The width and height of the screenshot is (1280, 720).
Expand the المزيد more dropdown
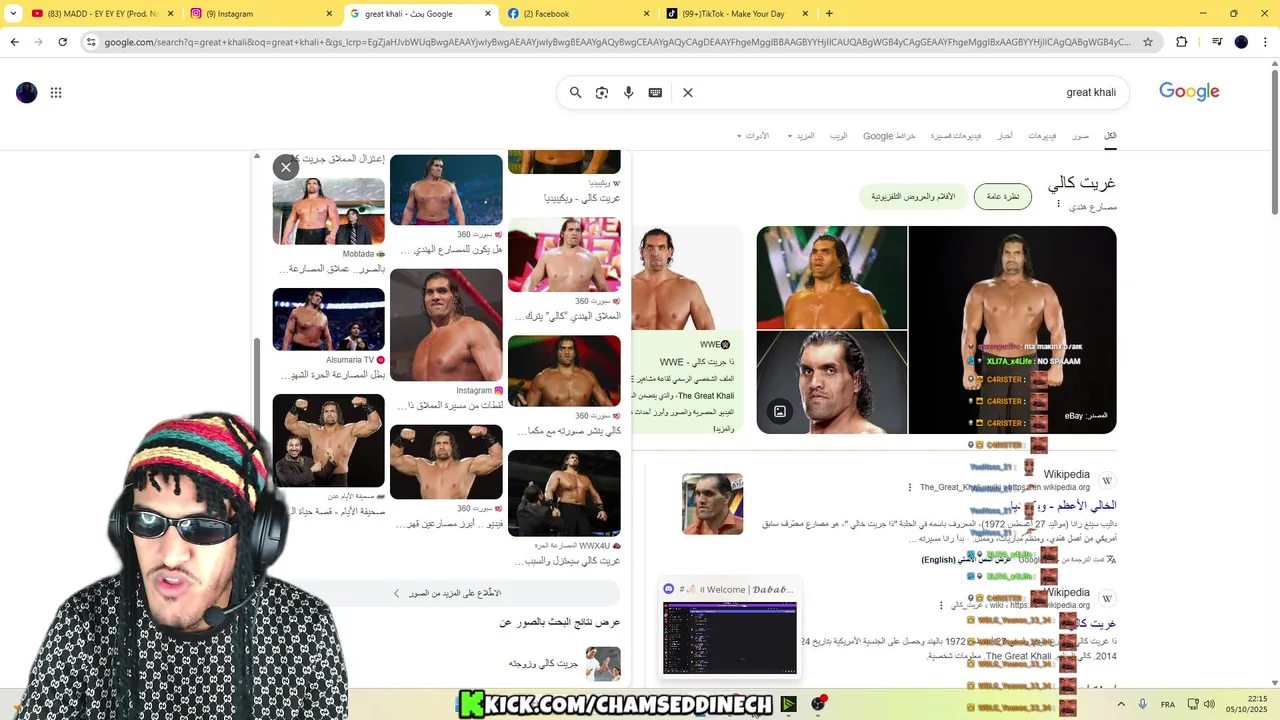[x=801, y=136]
